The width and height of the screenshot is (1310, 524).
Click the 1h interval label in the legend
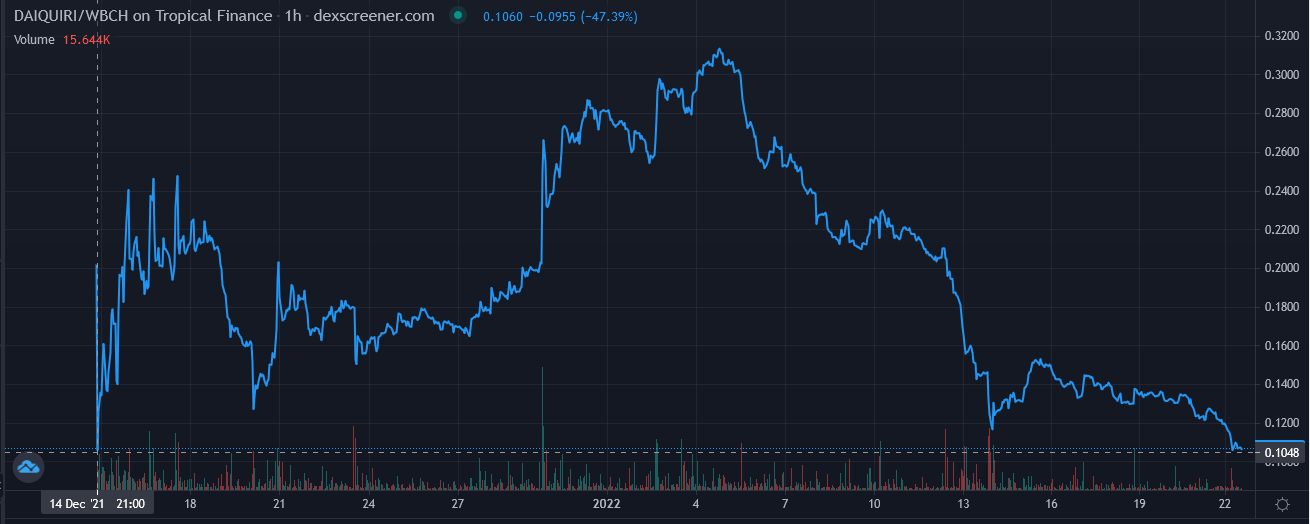293,16
